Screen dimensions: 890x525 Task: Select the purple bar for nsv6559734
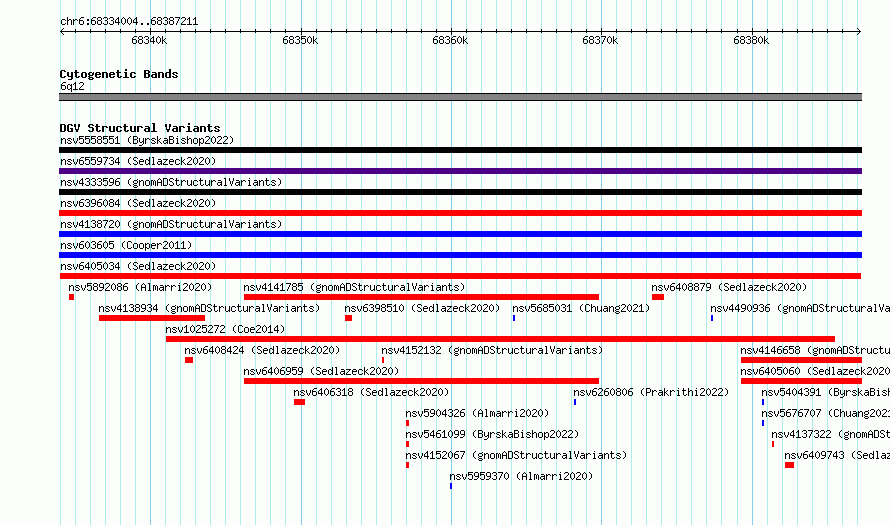(x=460, y=171)
